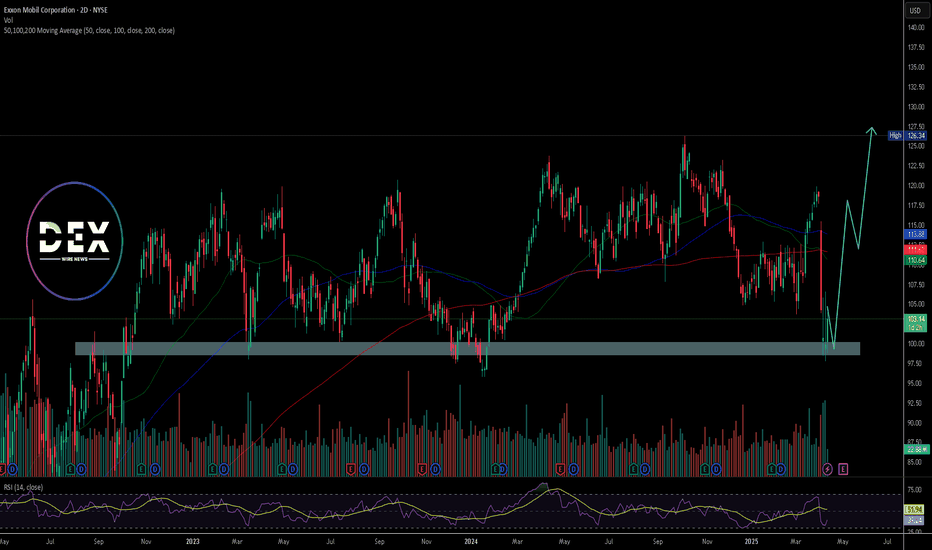This screenshot has width=932, height=550.
Task: Open the earnings marker just before Nov 2022
Action: point(141,469)
